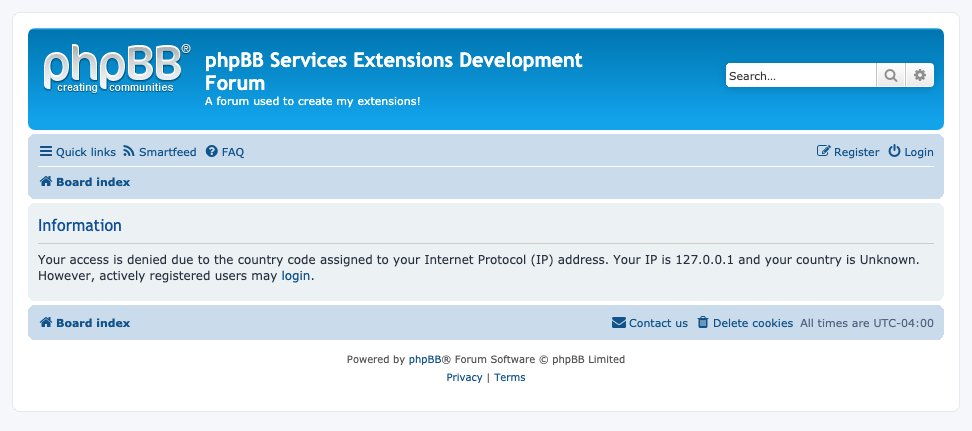Open the FAQ page link

(225, 152)
